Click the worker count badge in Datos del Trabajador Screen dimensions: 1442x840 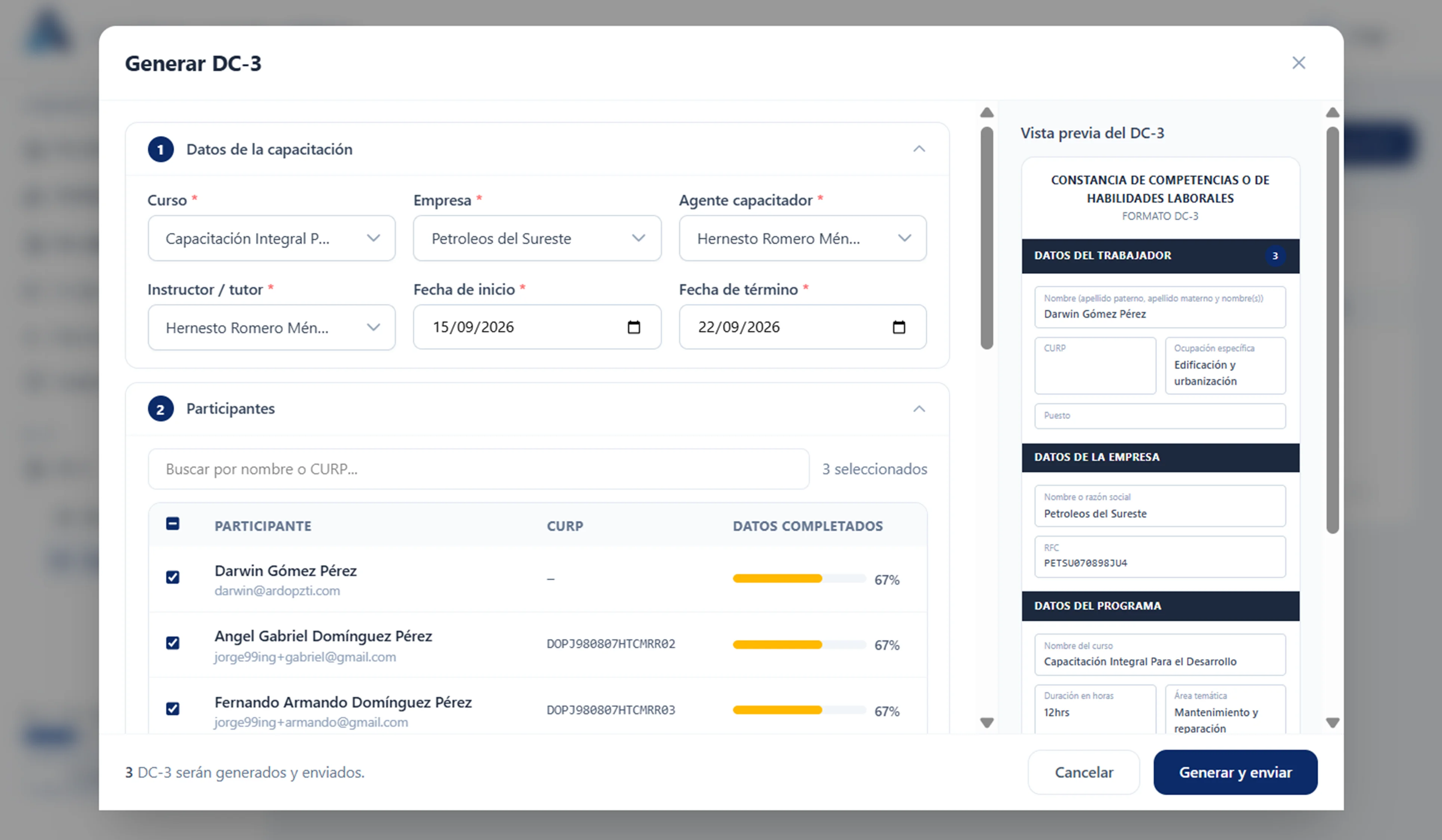pos(1275,256)
